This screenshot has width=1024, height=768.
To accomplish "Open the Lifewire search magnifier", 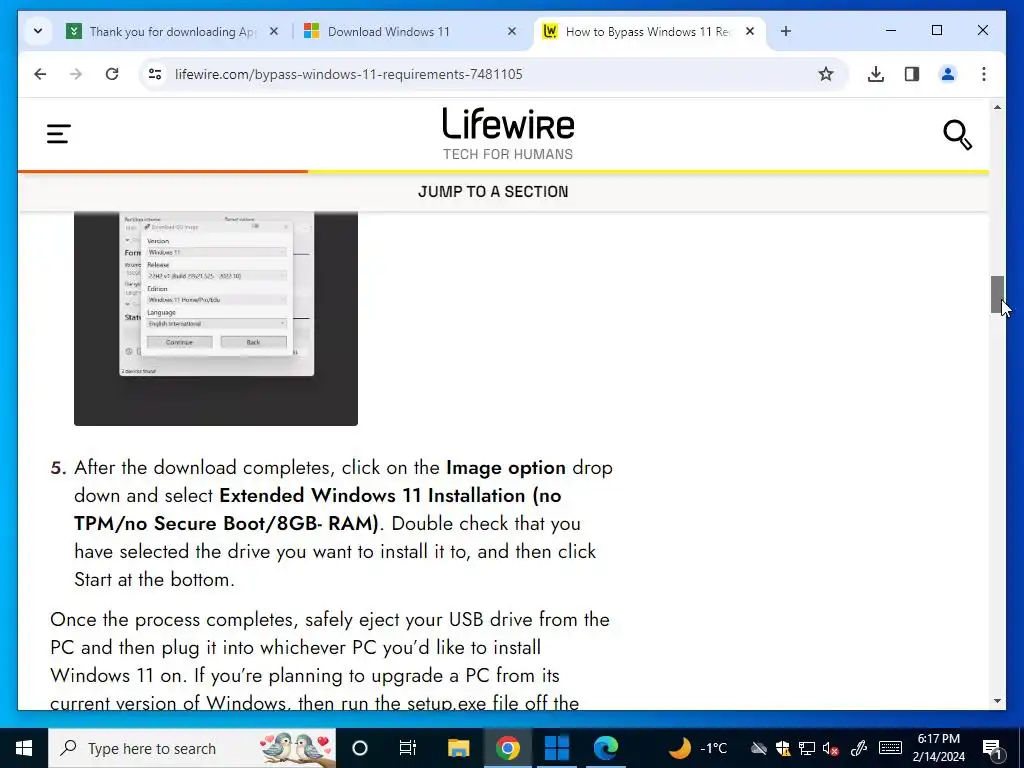I will (957, 135).
